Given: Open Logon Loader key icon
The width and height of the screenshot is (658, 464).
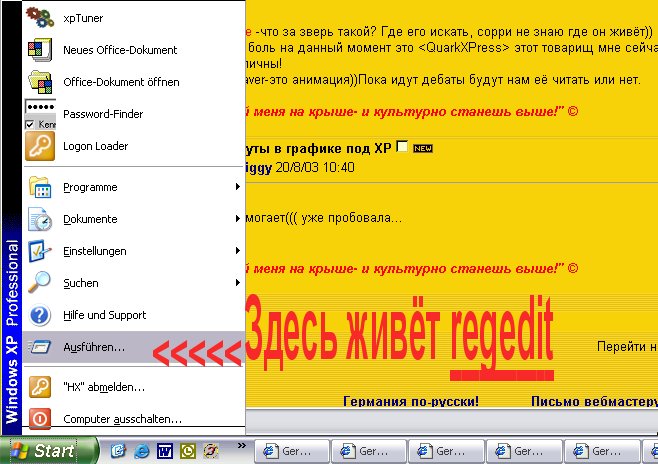Looking at the screenshot, I should 40,146.
